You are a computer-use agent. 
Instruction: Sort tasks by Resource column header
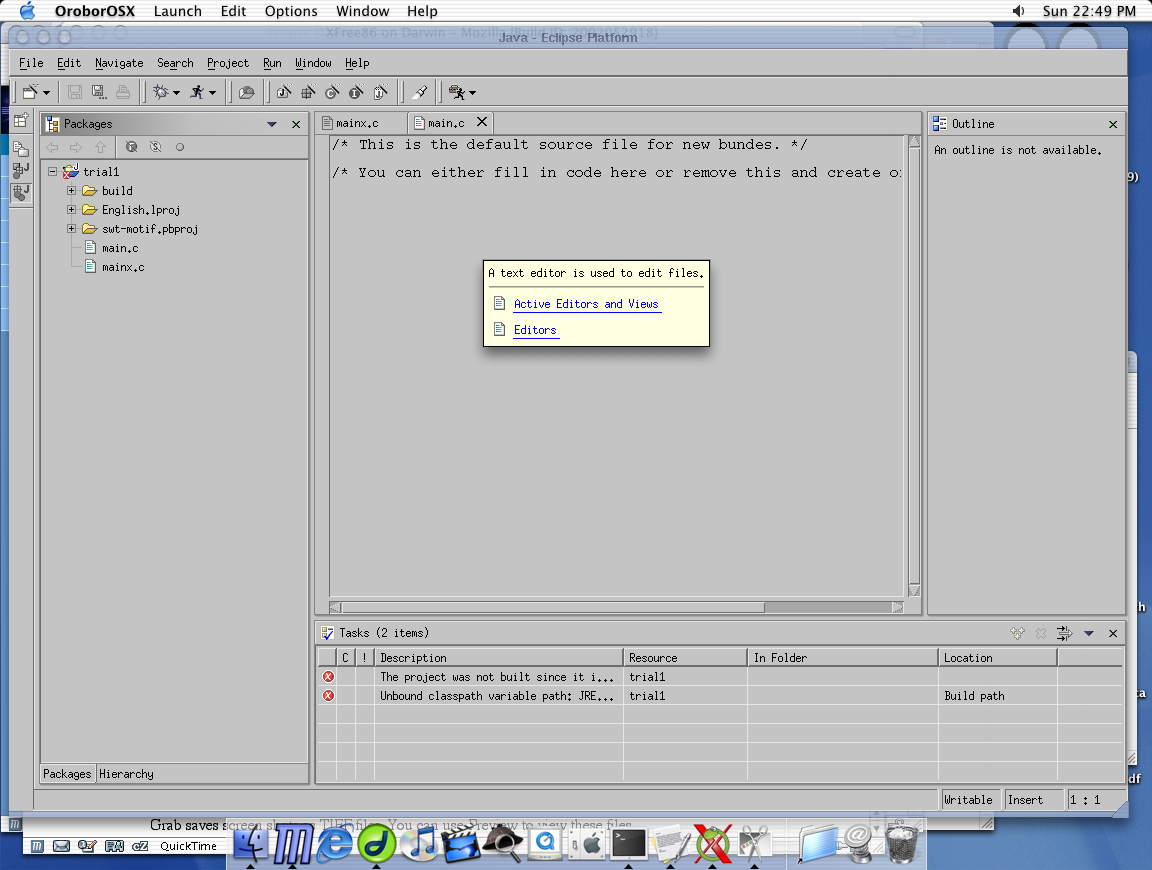point(685,658)
